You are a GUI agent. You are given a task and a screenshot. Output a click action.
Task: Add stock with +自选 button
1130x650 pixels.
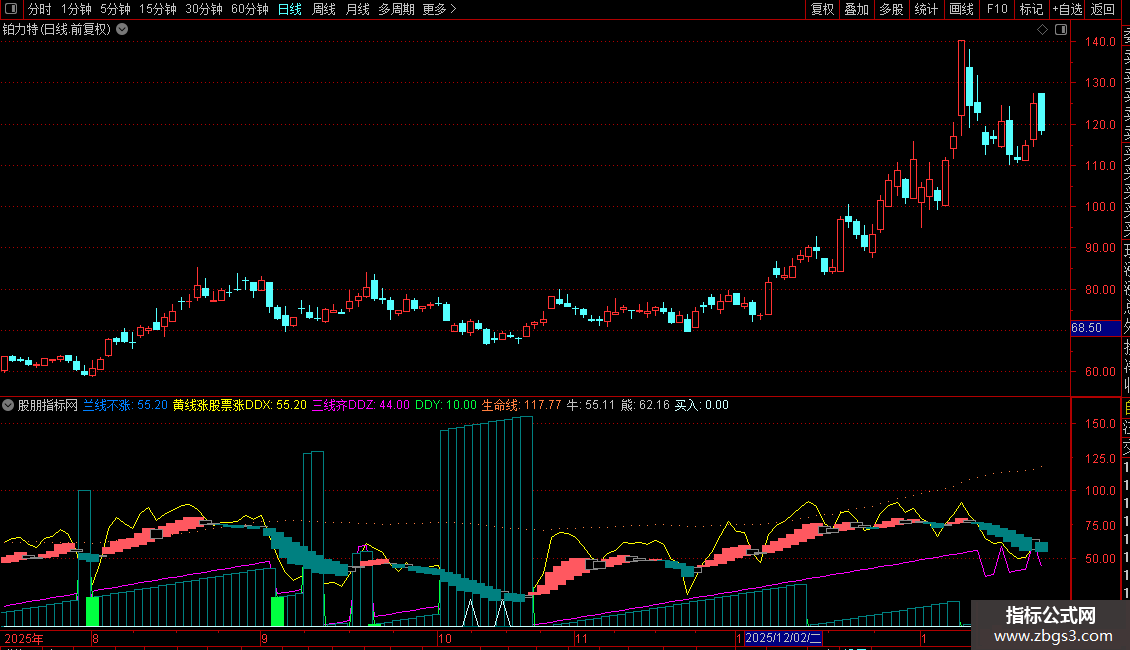(1067, 9)
